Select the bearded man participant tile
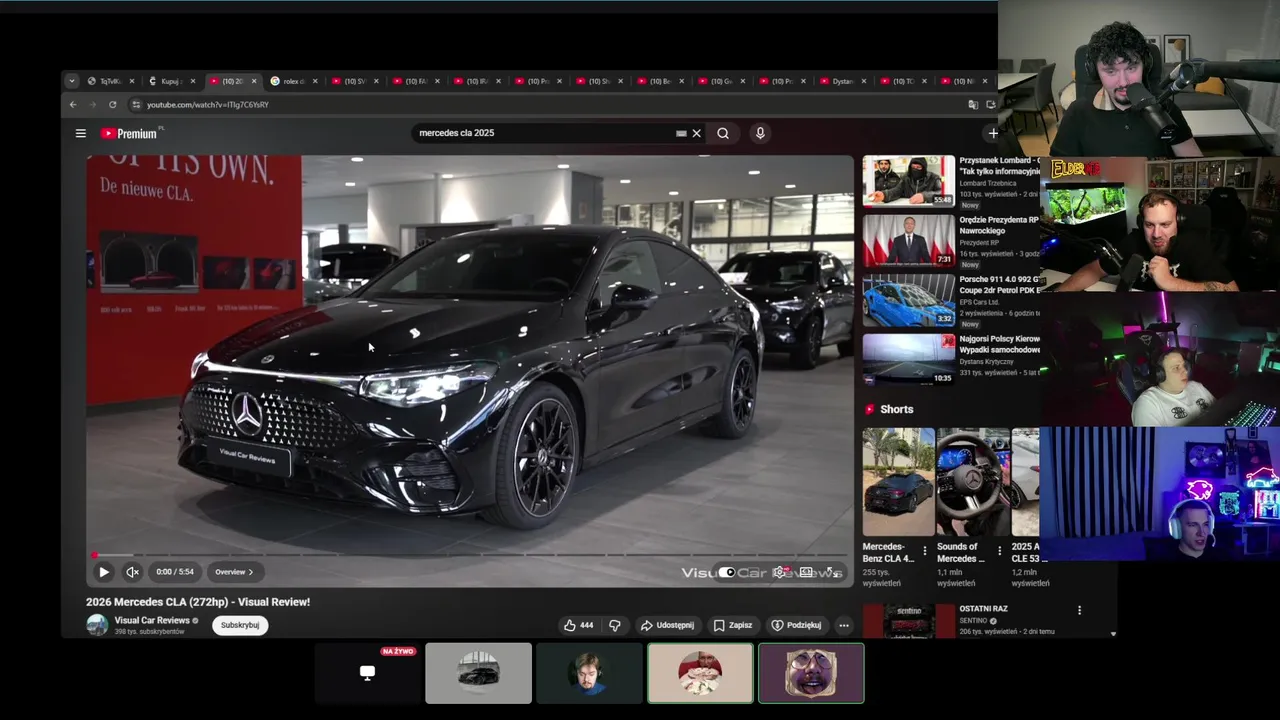This screenshot has width=1280, height=720. [x=589, y=673]
